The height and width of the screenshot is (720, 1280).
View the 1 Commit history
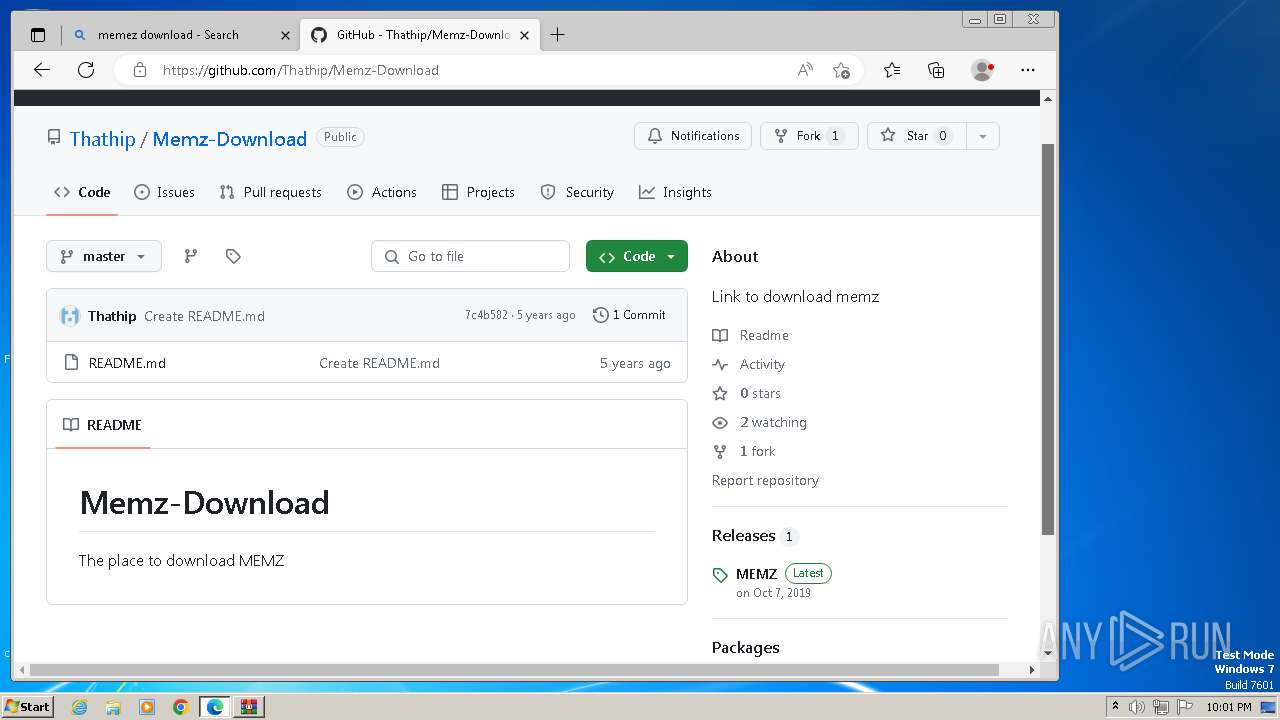pos(629,315)
